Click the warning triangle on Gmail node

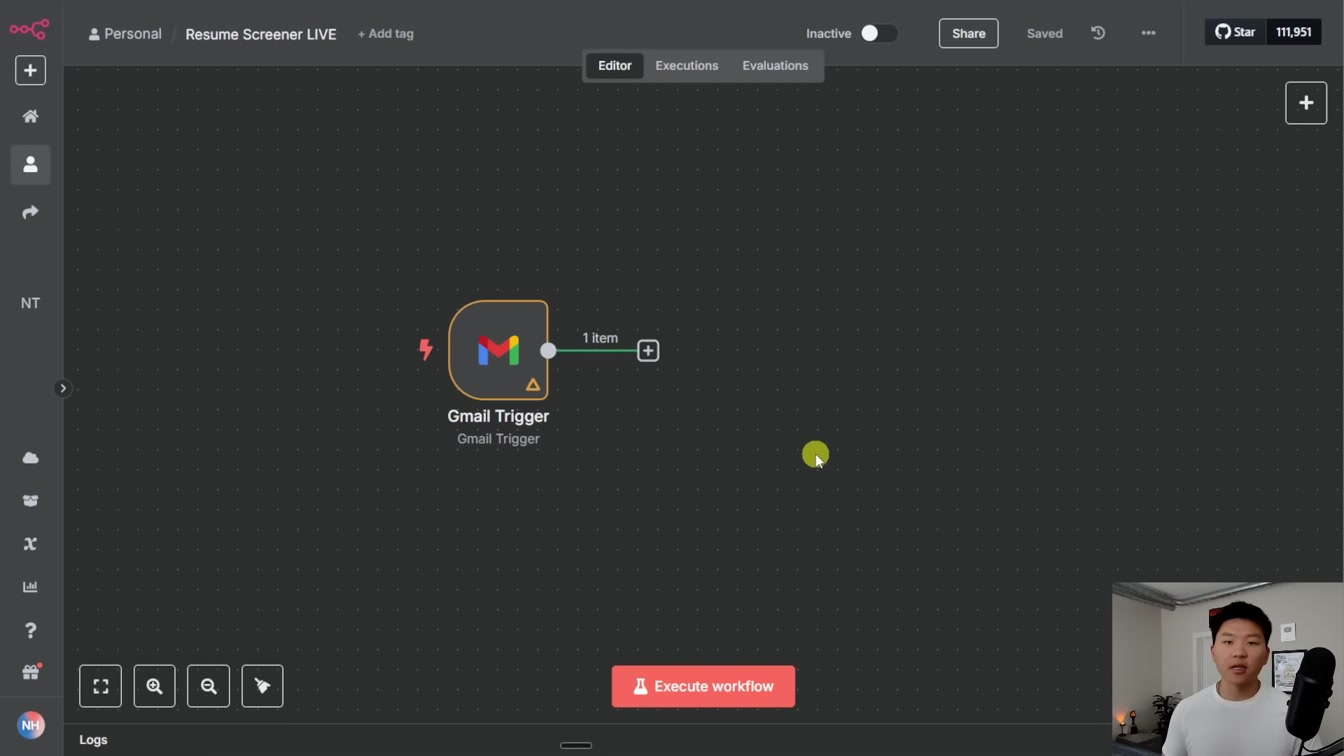[533, 384]
